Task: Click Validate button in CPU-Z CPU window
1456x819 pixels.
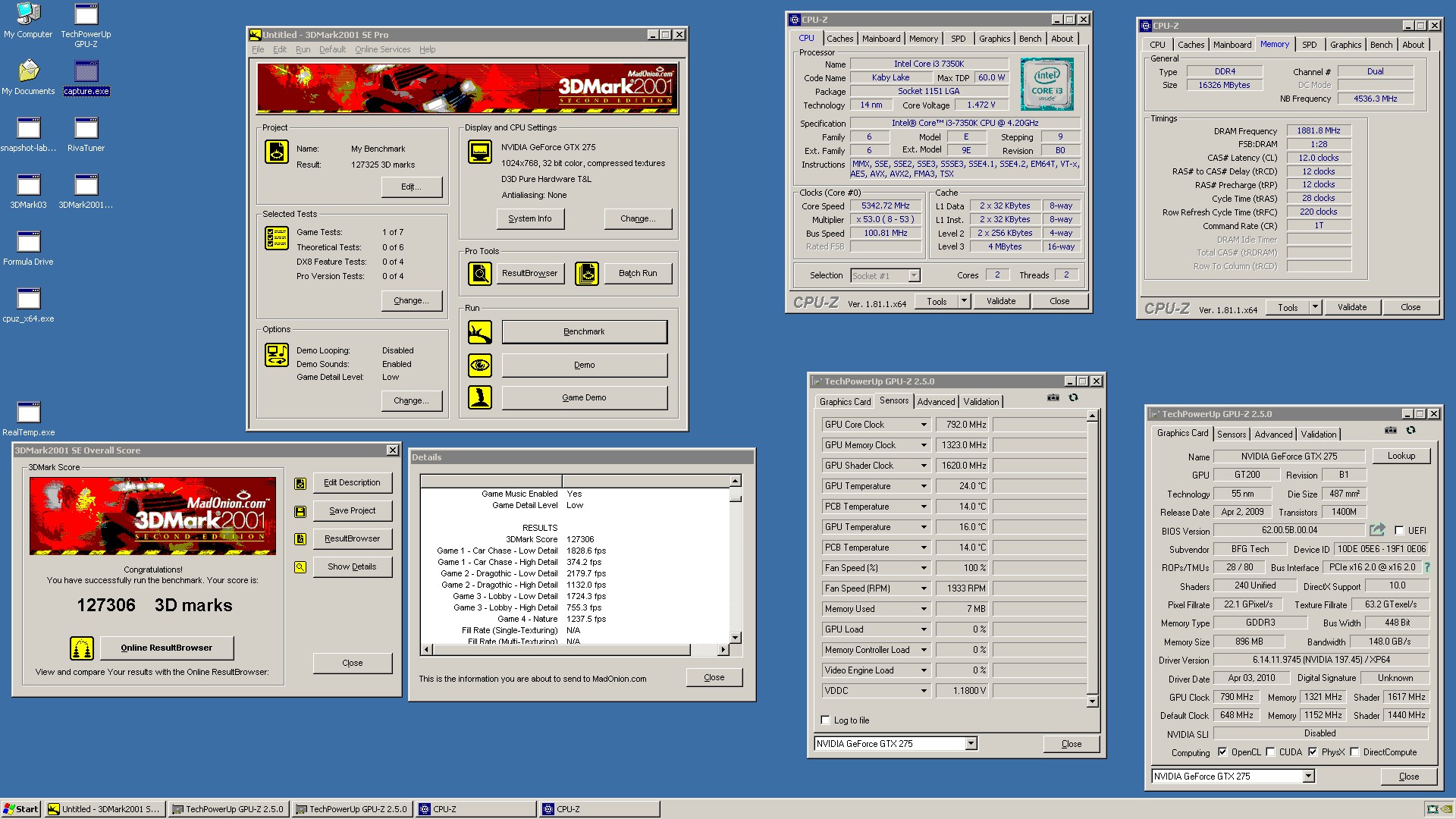Action: 1000,301
